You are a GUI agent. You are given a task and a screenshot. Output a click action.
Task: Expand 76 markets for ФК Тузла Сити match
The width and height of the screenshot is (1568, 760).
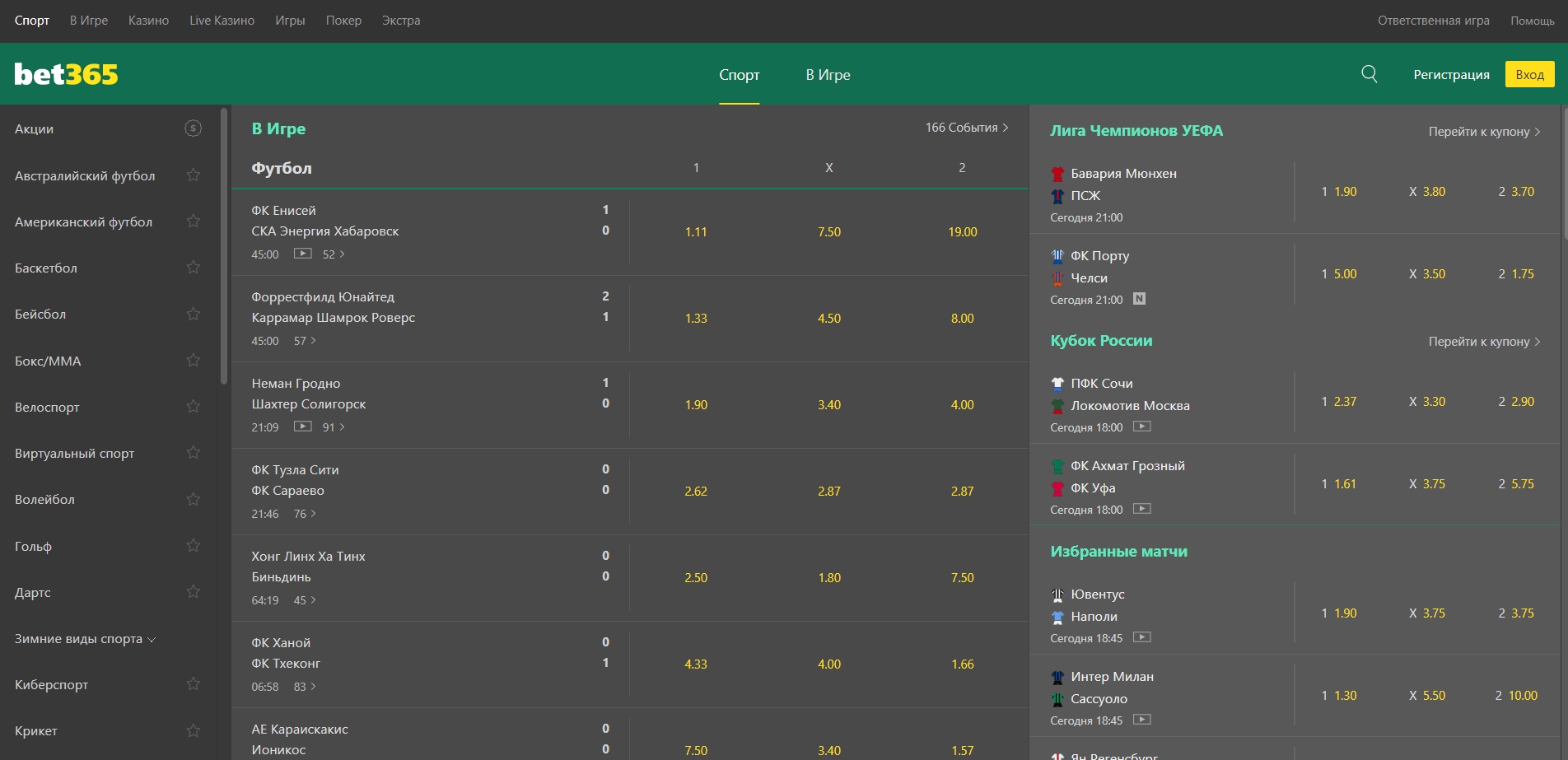pyautogui.click(x=305, y=514)
